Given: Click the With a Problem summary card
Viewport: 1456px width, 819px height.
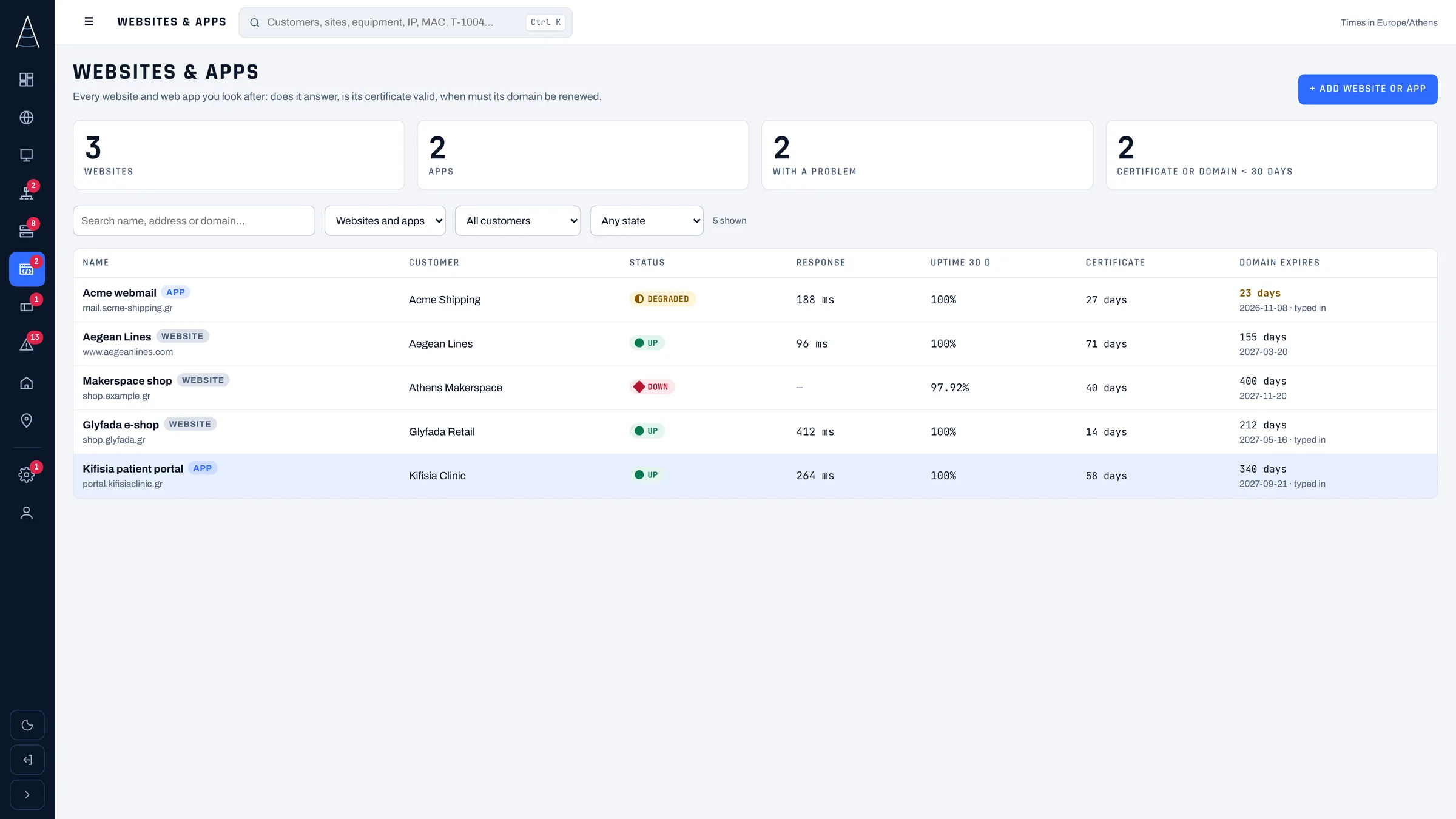Looking at the screenshot, I should tap(927, 155).
